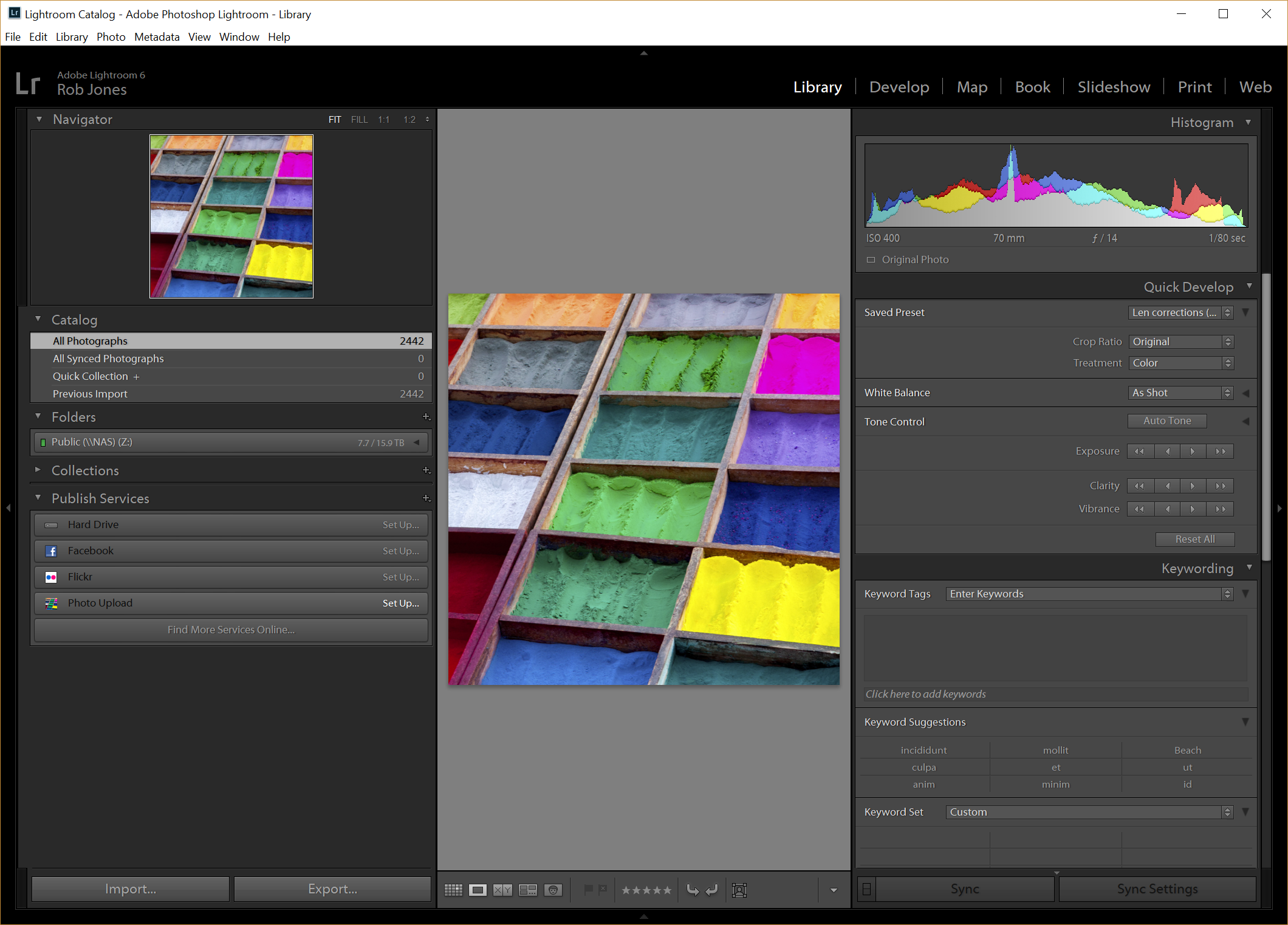Switch to Grid view icon

pos(453,890)
